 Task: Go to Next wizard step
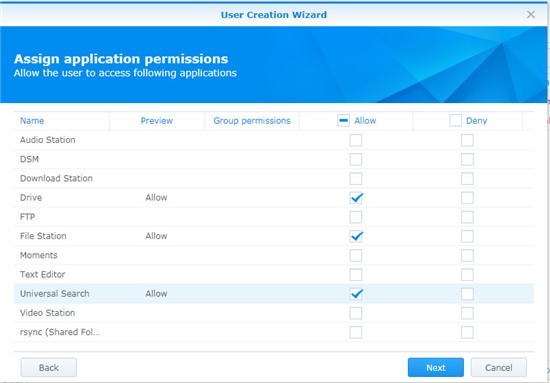click(x=436, y=368)
